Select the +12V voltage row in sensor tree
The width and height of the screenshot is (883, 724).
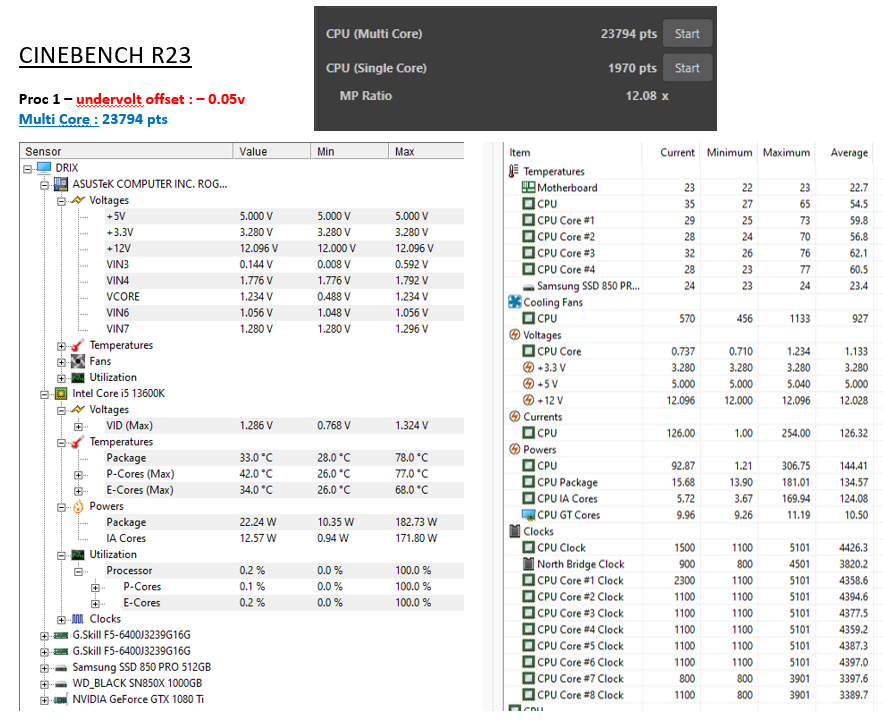[284, 248]
